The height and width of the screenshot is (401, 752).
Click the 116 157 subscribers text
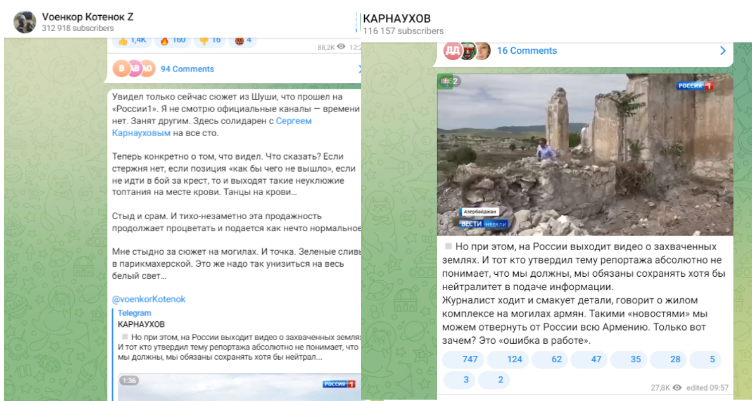click(x=403, y=31)
